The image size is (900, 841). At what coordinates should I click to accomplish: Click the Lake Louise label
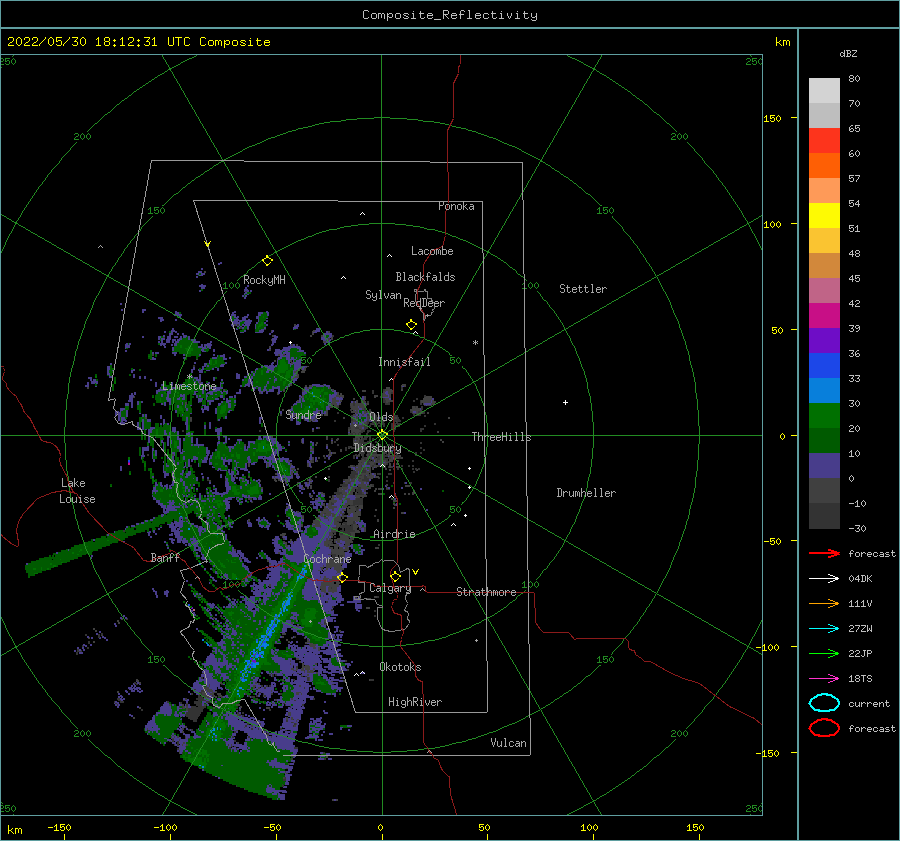(77, 491)
